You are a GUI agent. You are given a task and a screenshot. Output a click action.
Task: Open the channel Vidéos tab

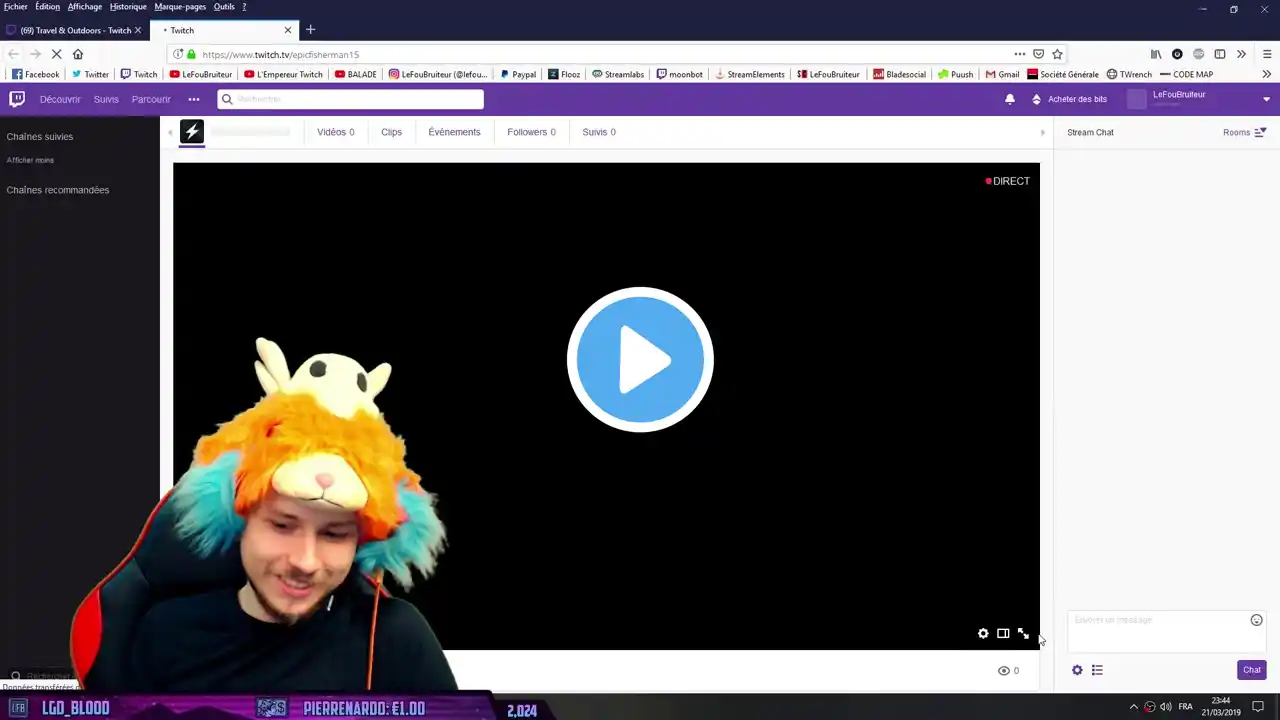[x=335, y=132]
